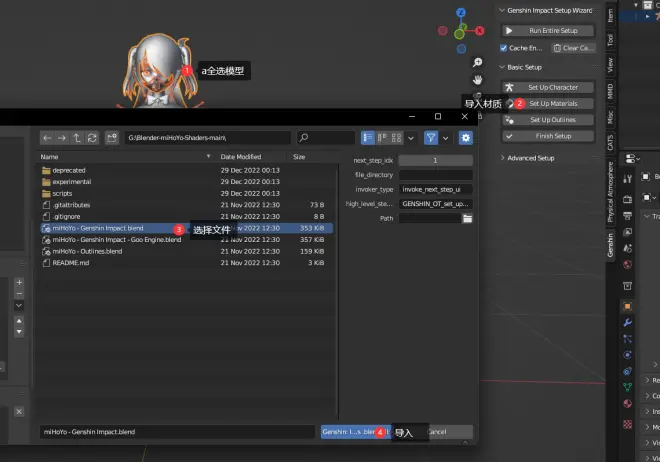Open the scripts folder
Image resolution: width=660 pixels, height=462 pixels.
tap(186, 194)
